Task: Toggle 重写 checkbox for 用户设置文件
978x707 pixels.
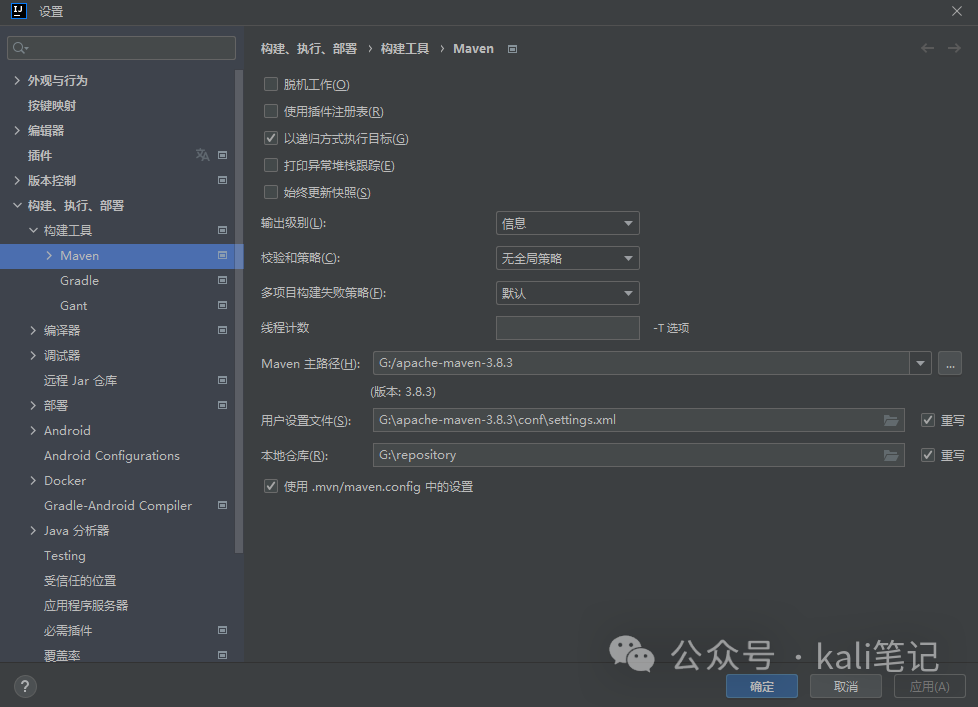Action: 928,420
